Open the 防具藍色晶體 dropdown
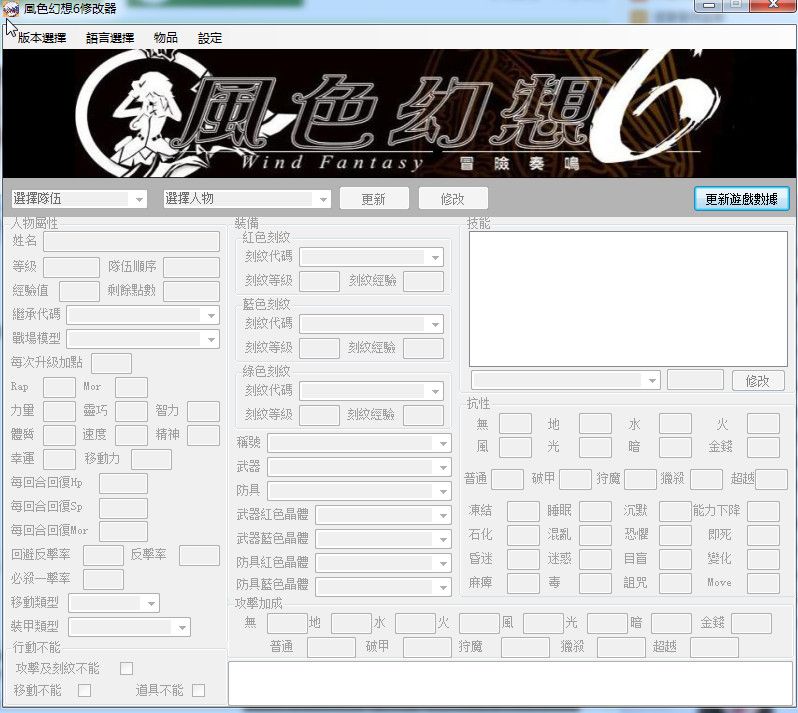798x713 pixels. click(383, 587)
